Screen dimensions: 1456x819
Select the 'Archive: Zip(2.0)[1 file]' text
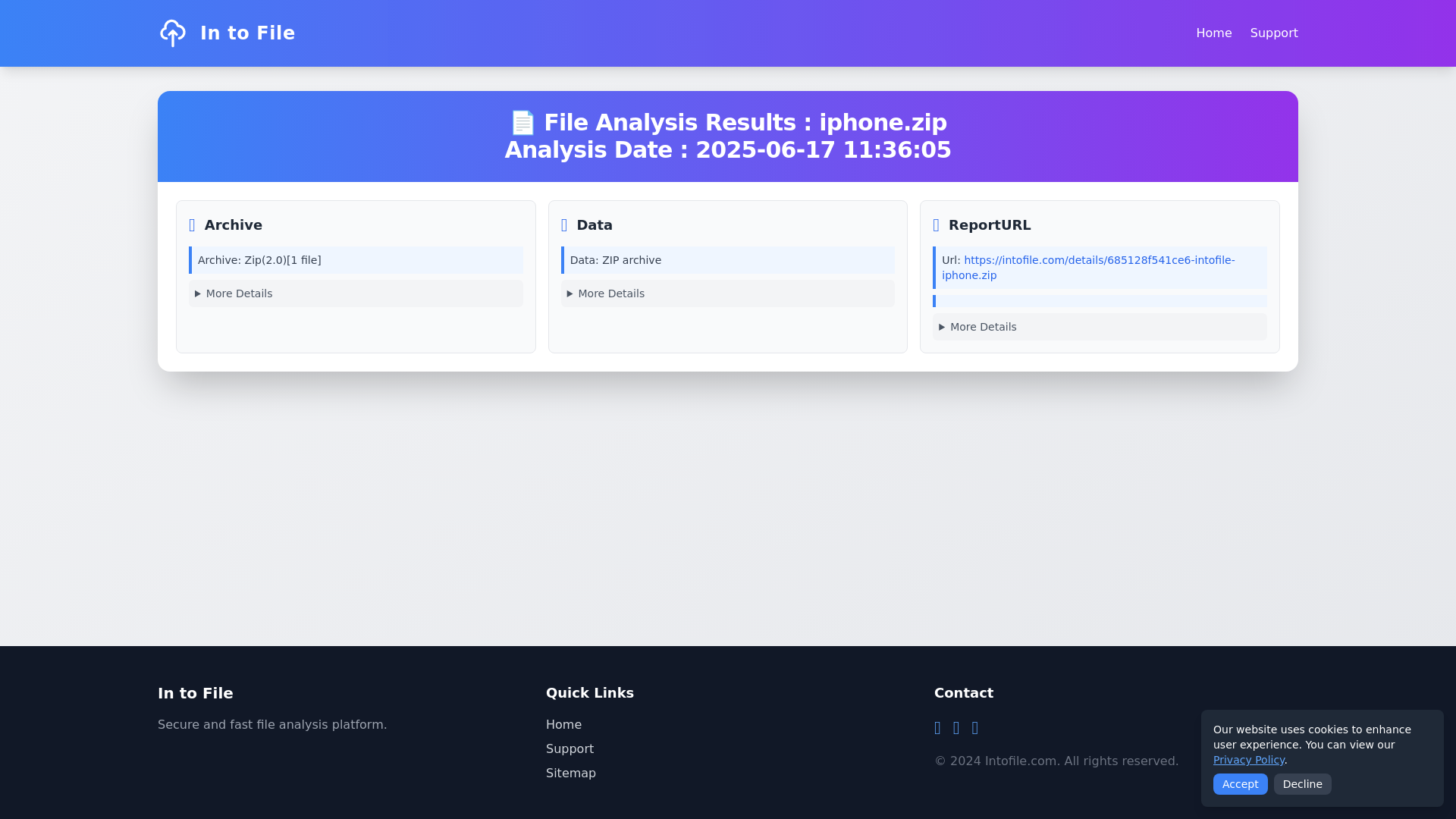tap(259, 260)
